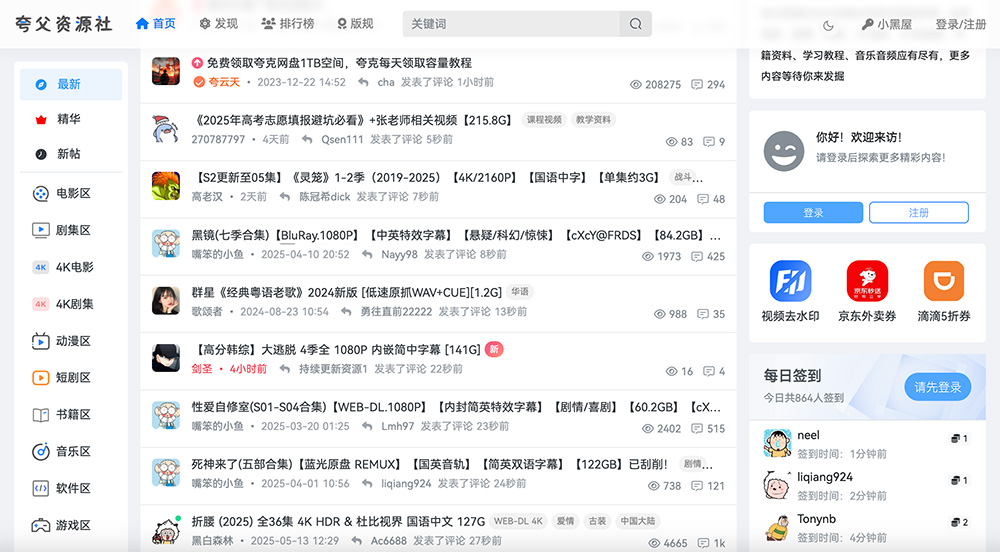Click username 嘴笨的小鱼 on 黑镜 post
The image size is (1000, 552).
click(x=217, y=254)
